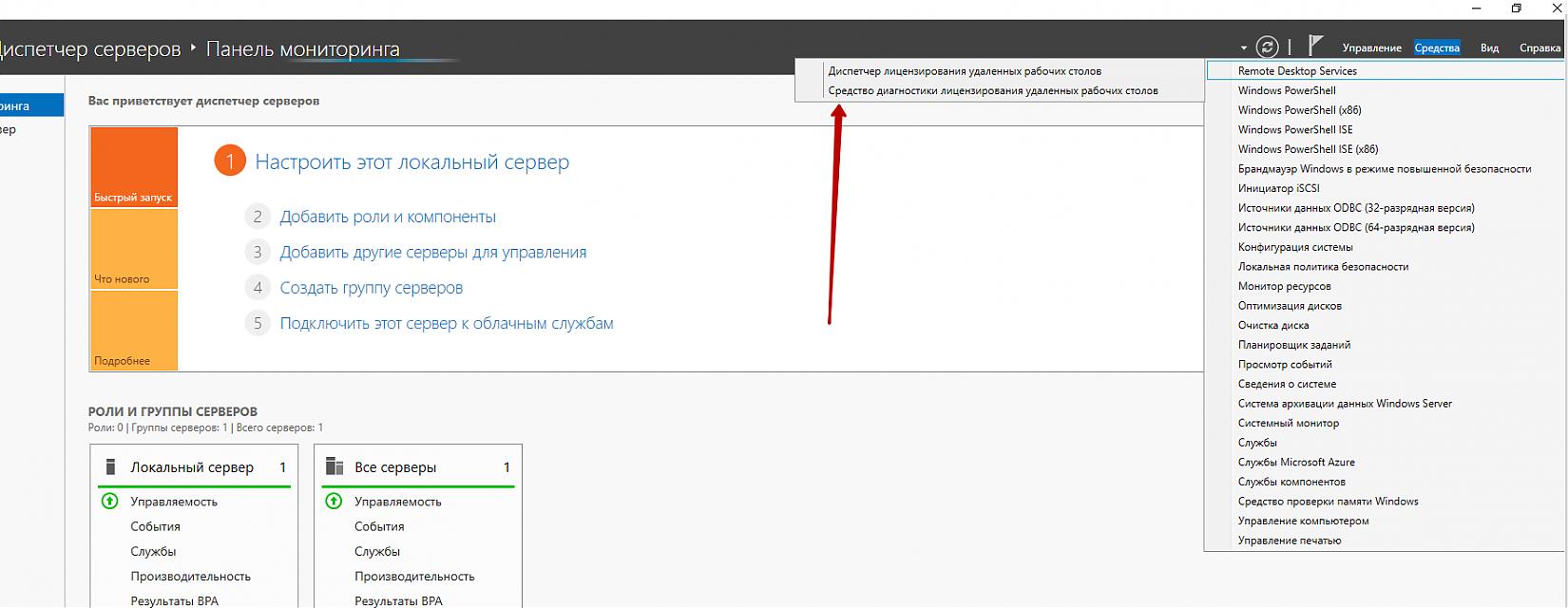Image resolution: width=1568 pixels, height=608 pixels.
Task: Restore the window using title bar icon
Action: point(1516,9)
